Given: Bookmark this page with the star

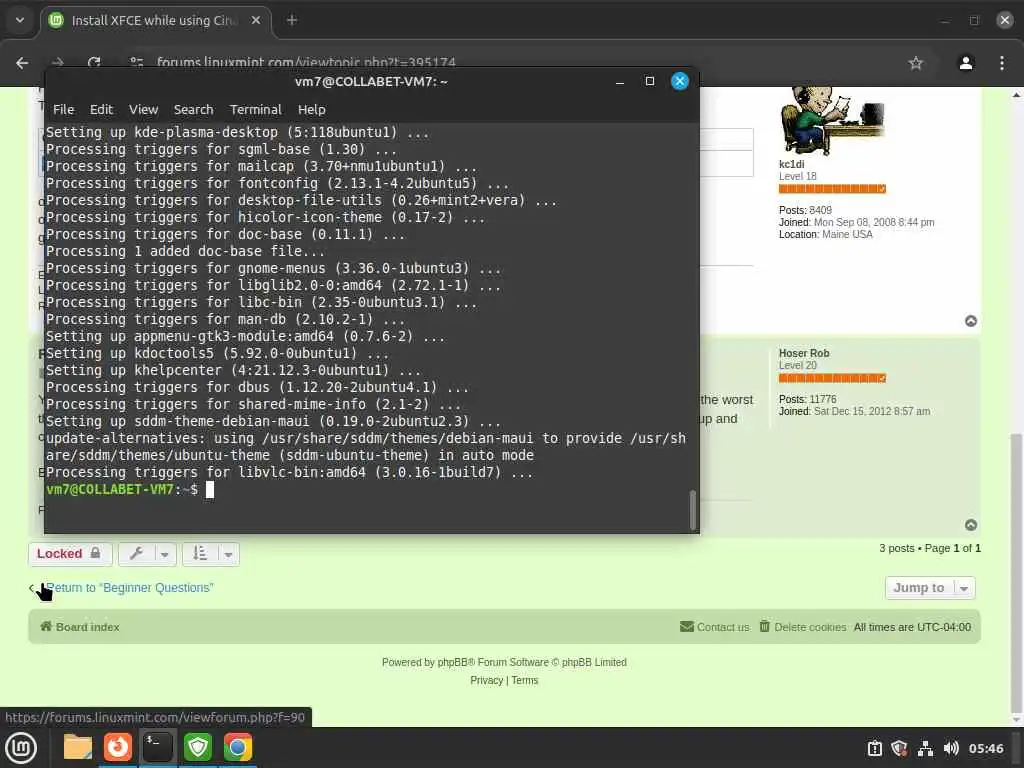Looking at the screenshot, I should pyautogui.click(x=916, y=63).
